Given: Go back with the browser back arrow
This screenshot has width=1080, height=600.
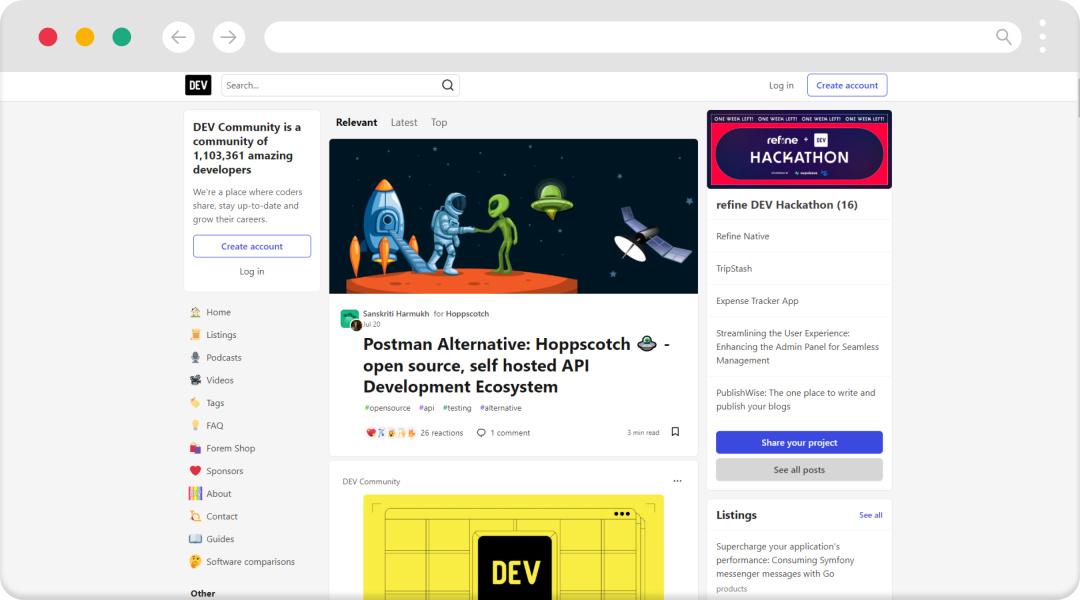Looking at the screenshot, I should 178,37.
